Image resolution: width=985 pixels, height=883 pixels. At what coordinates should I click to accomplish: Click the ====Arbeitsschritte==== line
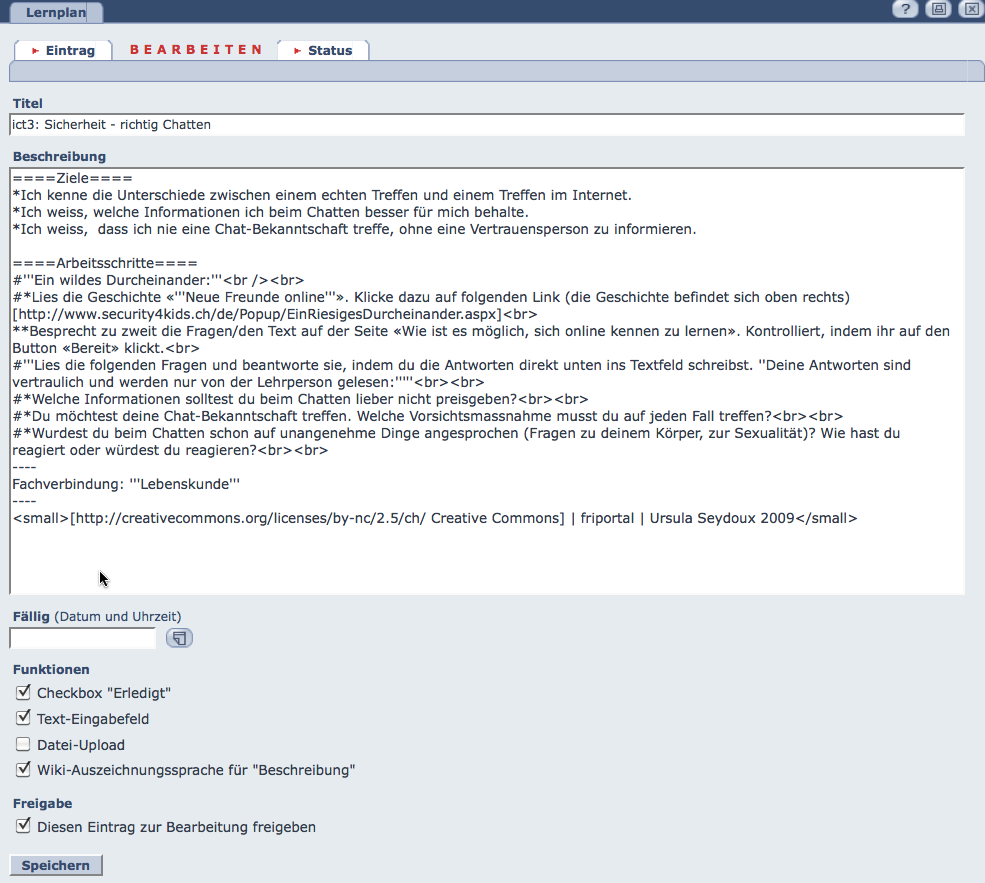point(105,263)
